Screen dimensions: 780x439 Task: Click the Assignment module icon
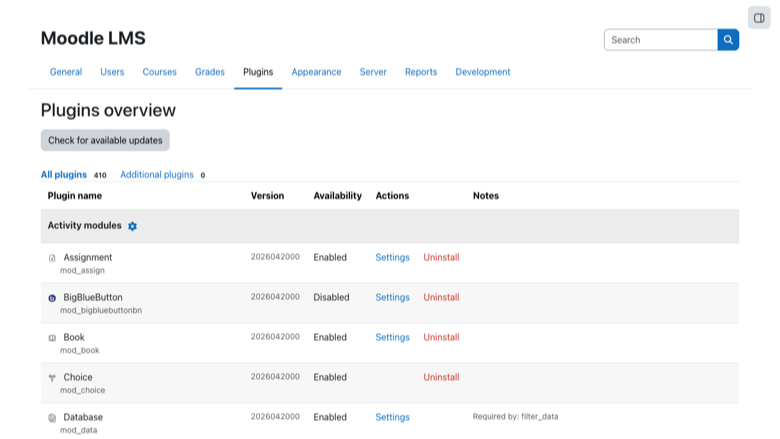point(52,258)
